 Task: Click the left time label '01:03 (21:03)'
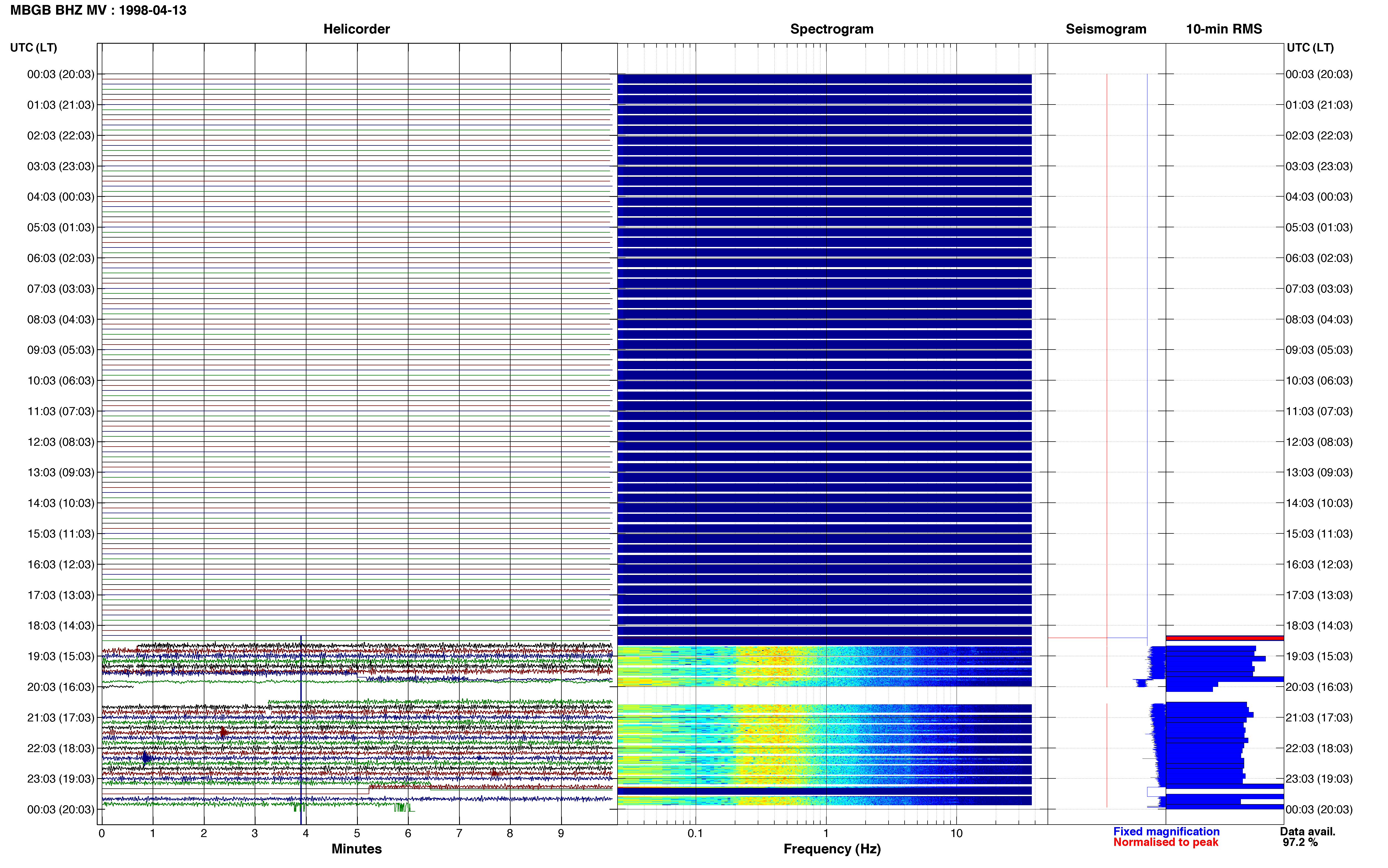[61, 105]
